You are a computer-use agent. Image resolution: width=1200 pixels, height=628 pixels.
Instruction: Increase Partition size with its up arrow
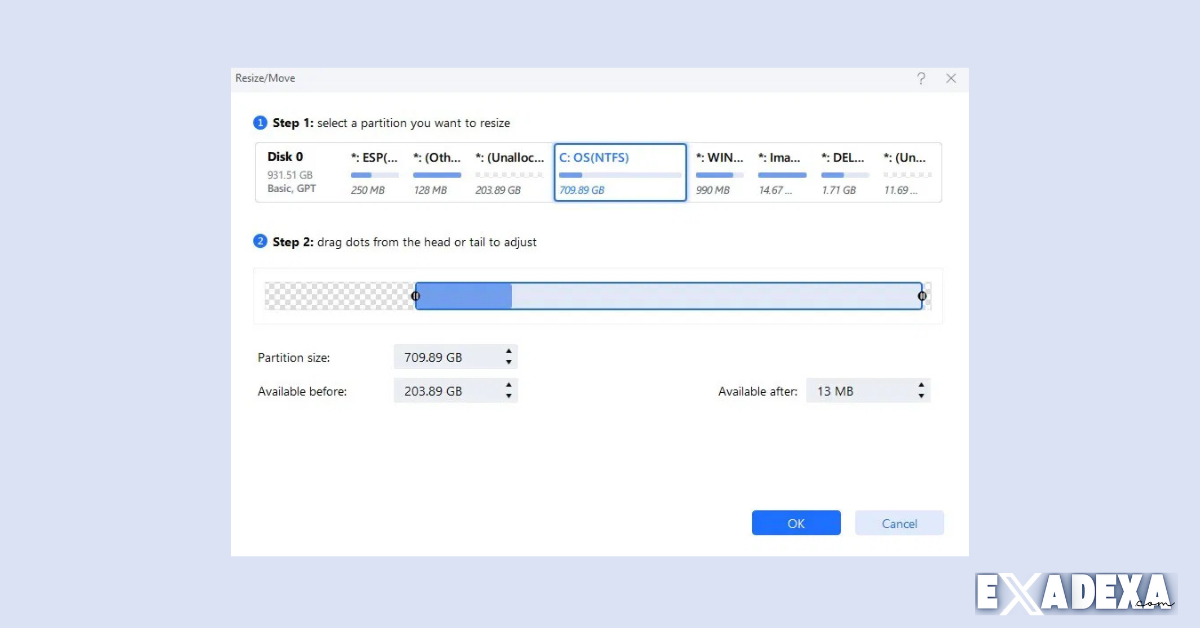[x=509, y=352]
